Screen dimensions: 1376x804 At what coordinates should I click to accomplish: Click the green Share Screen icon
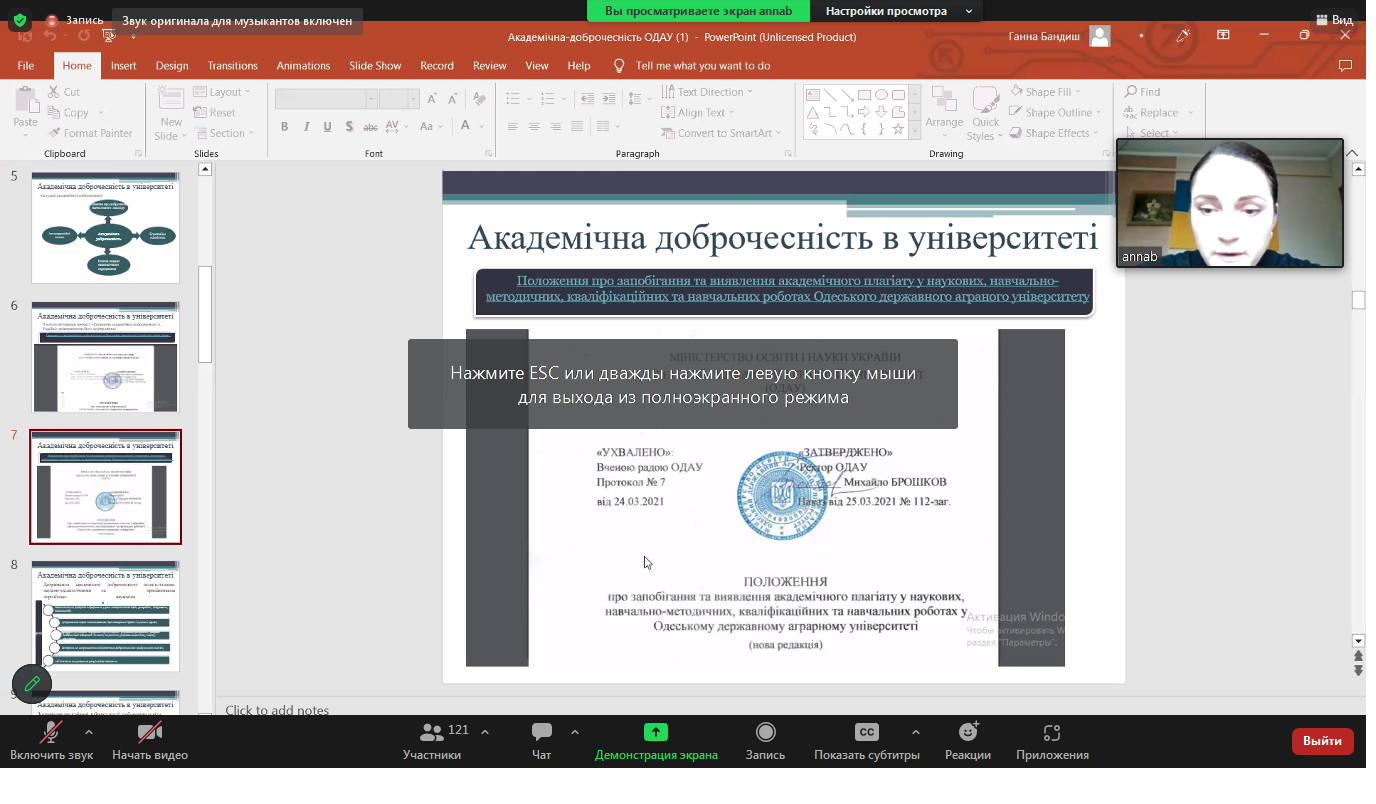click(x=655, y=733)
